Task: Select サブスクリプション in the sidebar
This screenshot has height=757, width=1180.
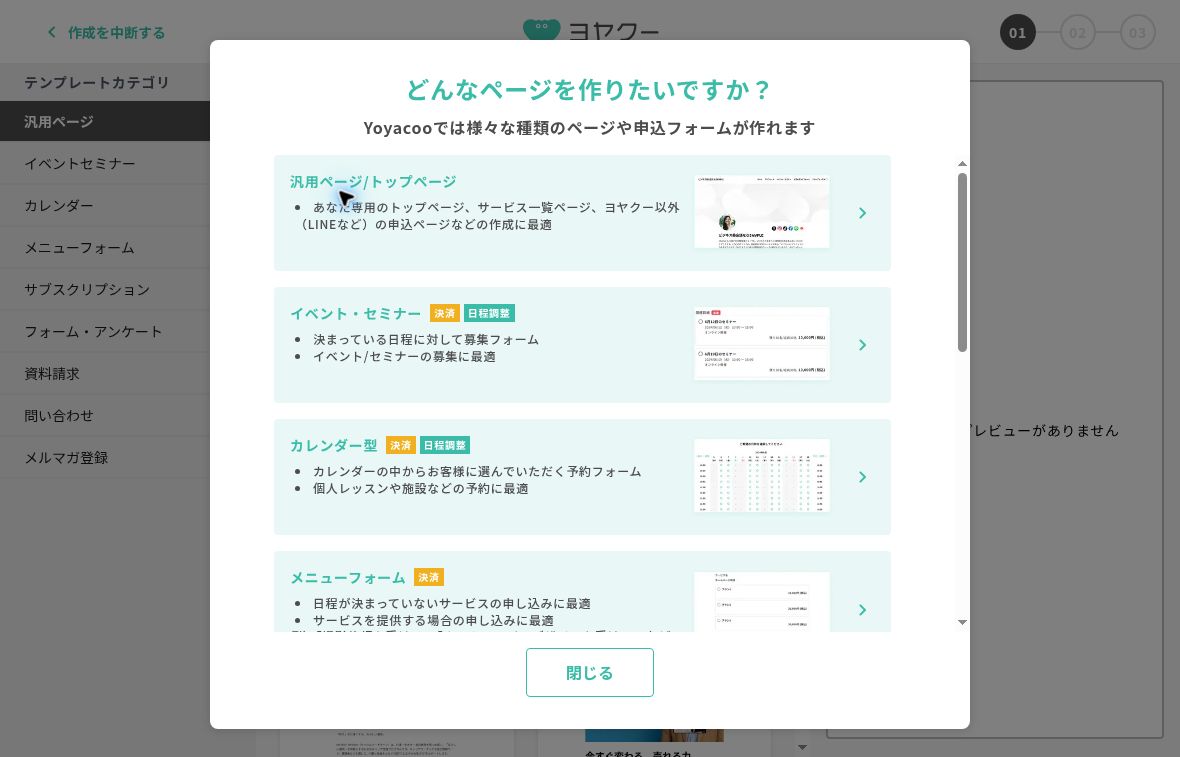Action: 105,290
